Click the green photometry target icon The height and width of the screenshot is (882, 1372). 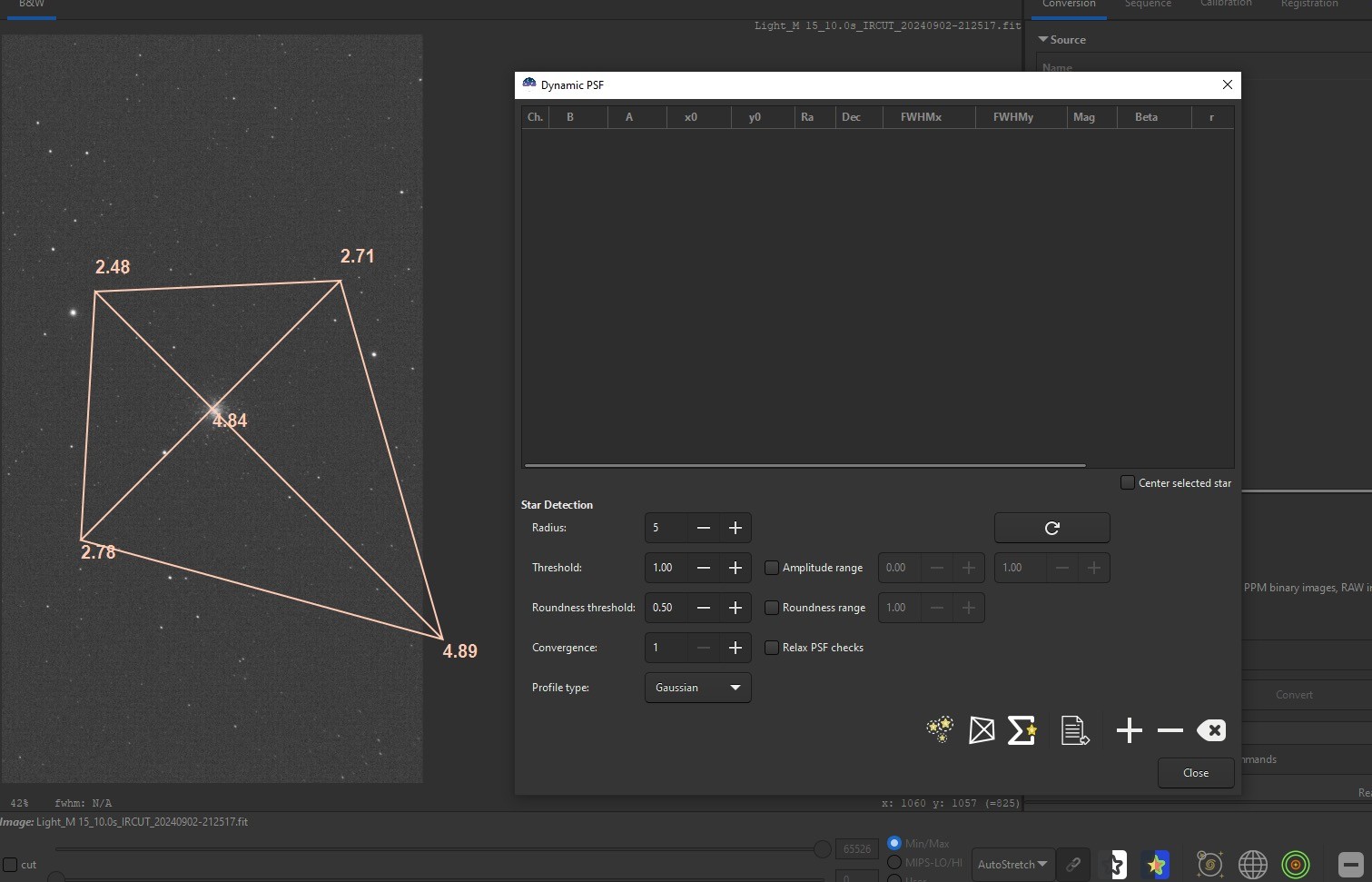click(x=1296, y=864)
